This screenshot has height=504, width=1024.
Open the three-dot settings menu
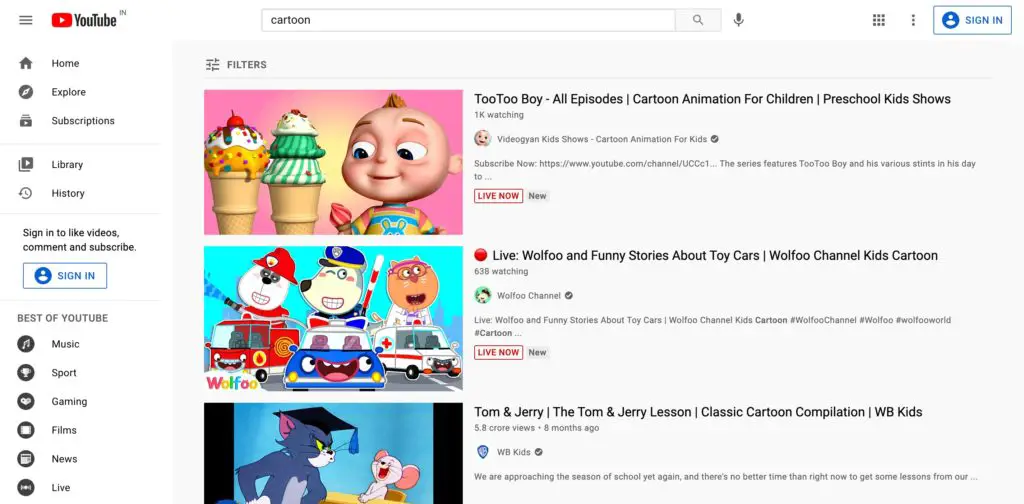[913, 20]
